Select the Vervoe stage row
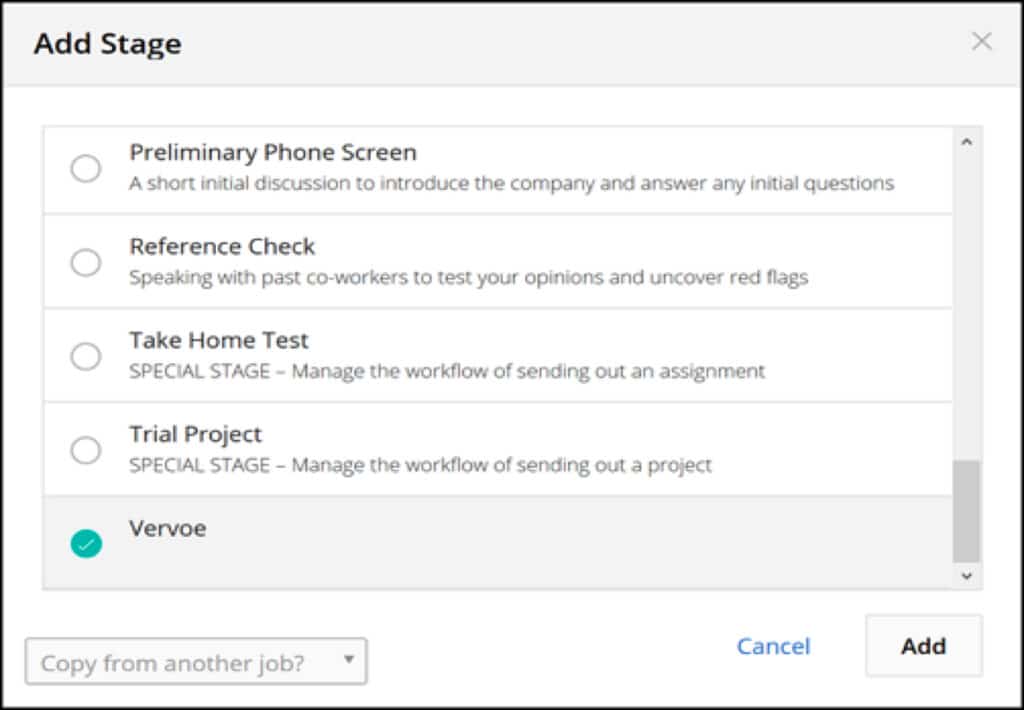Image resolution: width=1024 pixels, height=710 pixels. pos(498,542)
